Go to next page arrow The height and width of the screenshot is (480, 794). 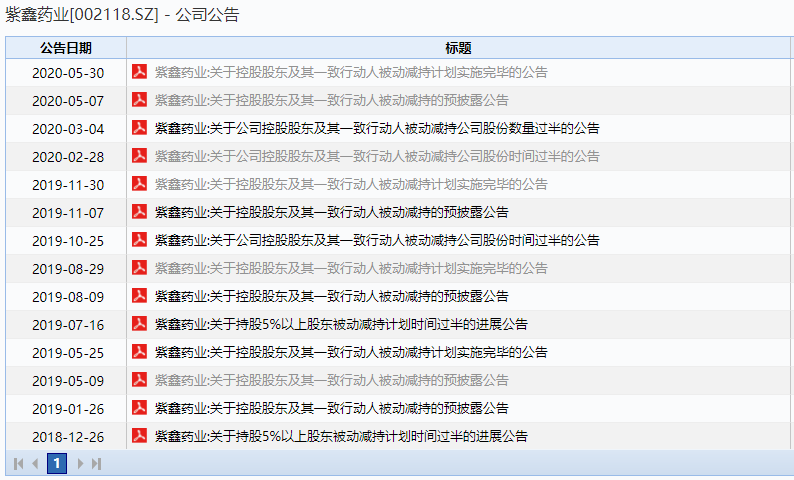tap(80, 463)
